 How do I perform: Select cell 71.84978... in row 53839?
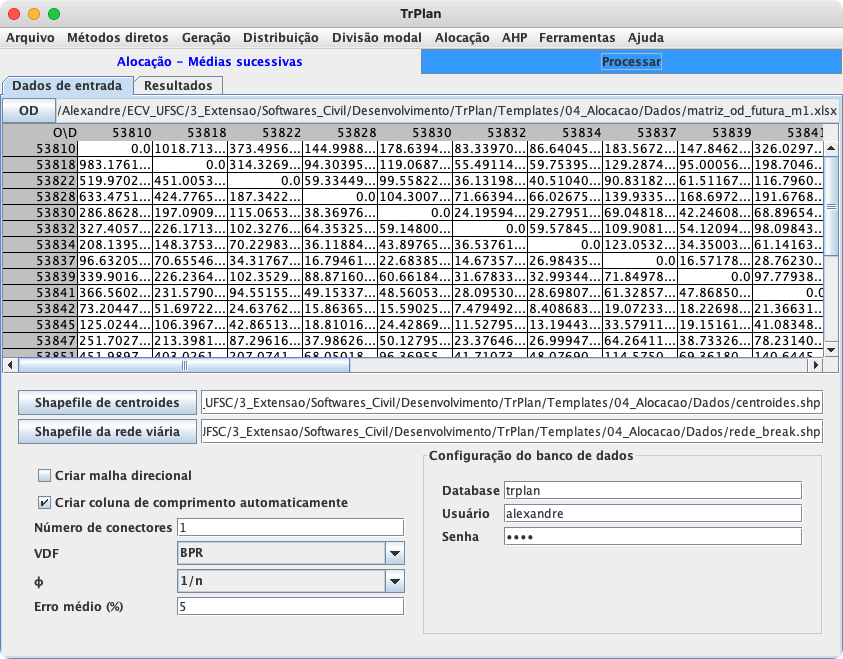click(x=640, y=277)
